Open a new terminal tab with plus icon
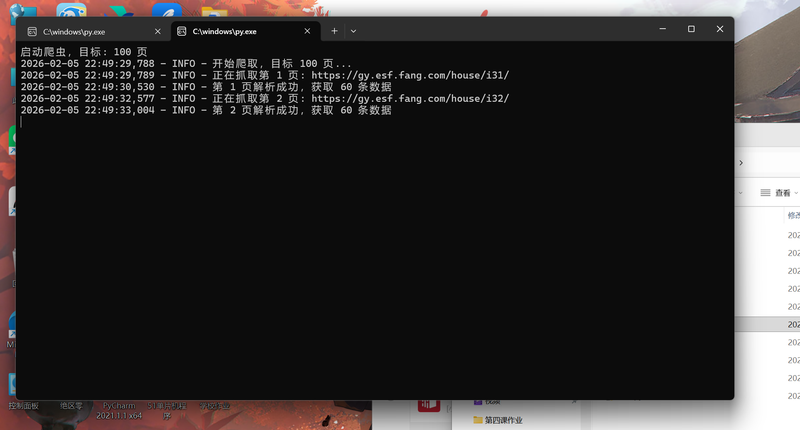 pos(334,31)
